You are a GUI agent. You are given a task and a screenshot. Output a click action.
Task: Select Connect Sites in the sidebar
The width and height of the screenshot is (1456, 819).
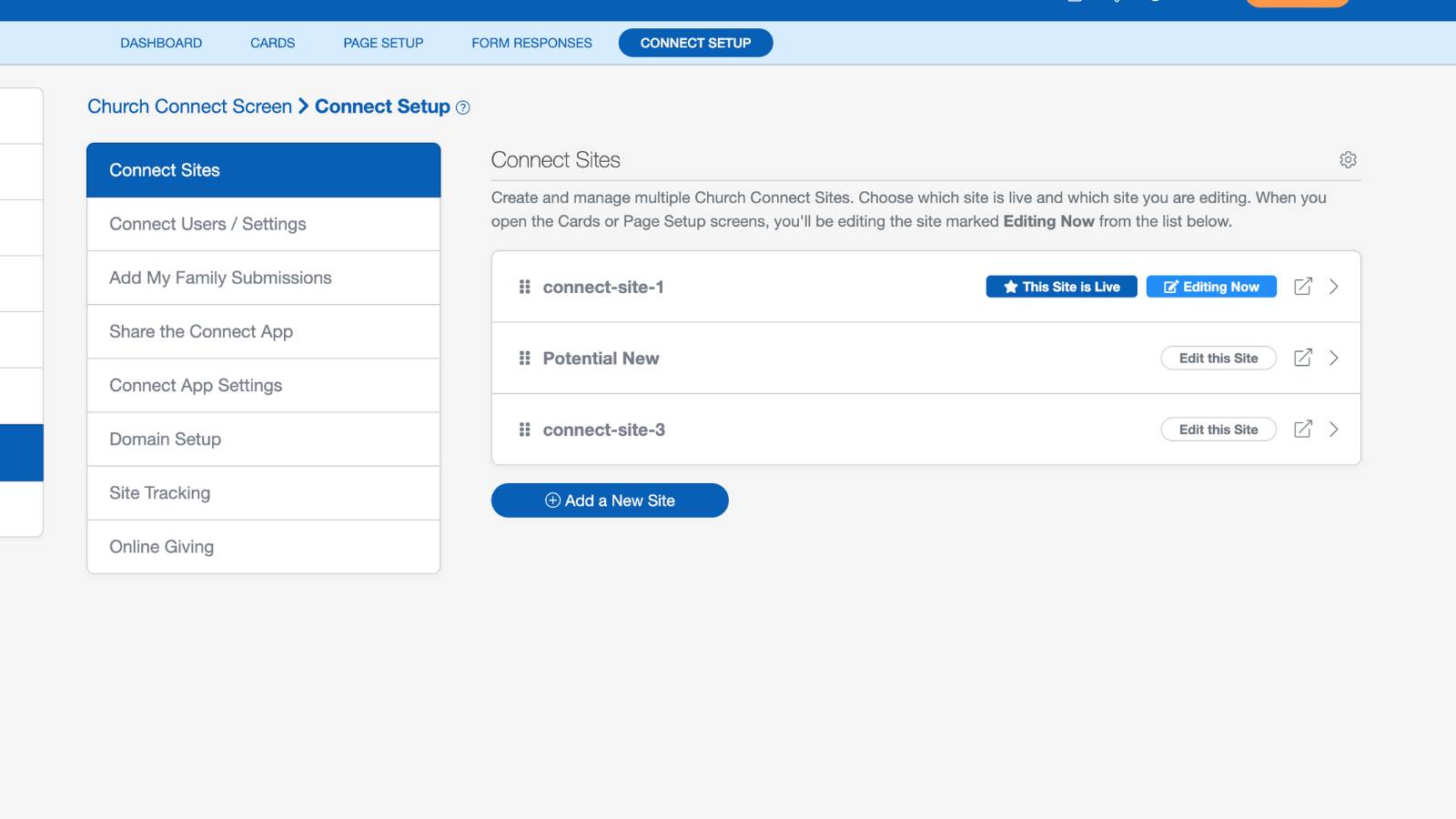(x=264, y=170)
